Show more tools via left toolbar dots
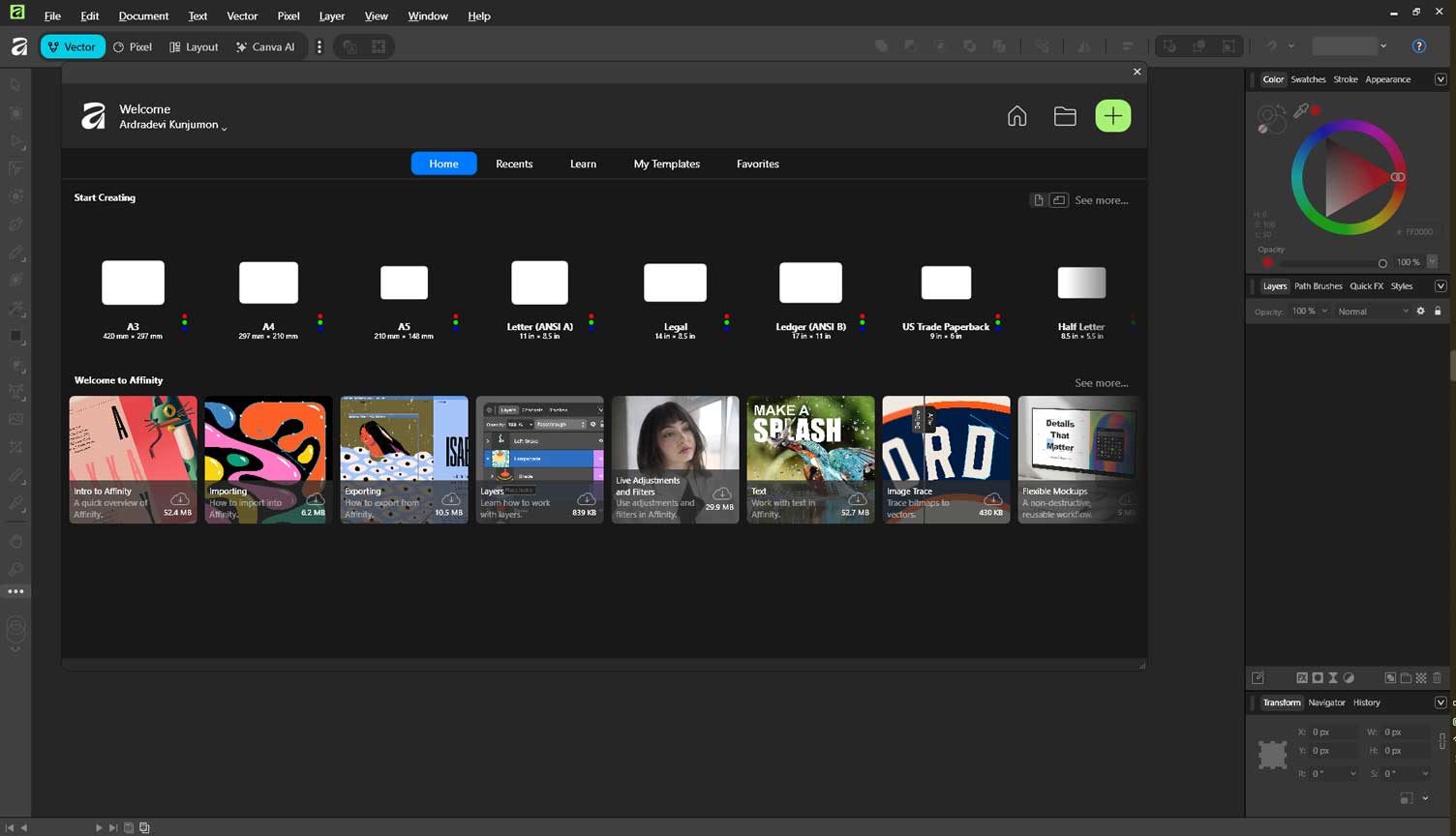This screenshot has width=1456, height=836. pos(15,591)
